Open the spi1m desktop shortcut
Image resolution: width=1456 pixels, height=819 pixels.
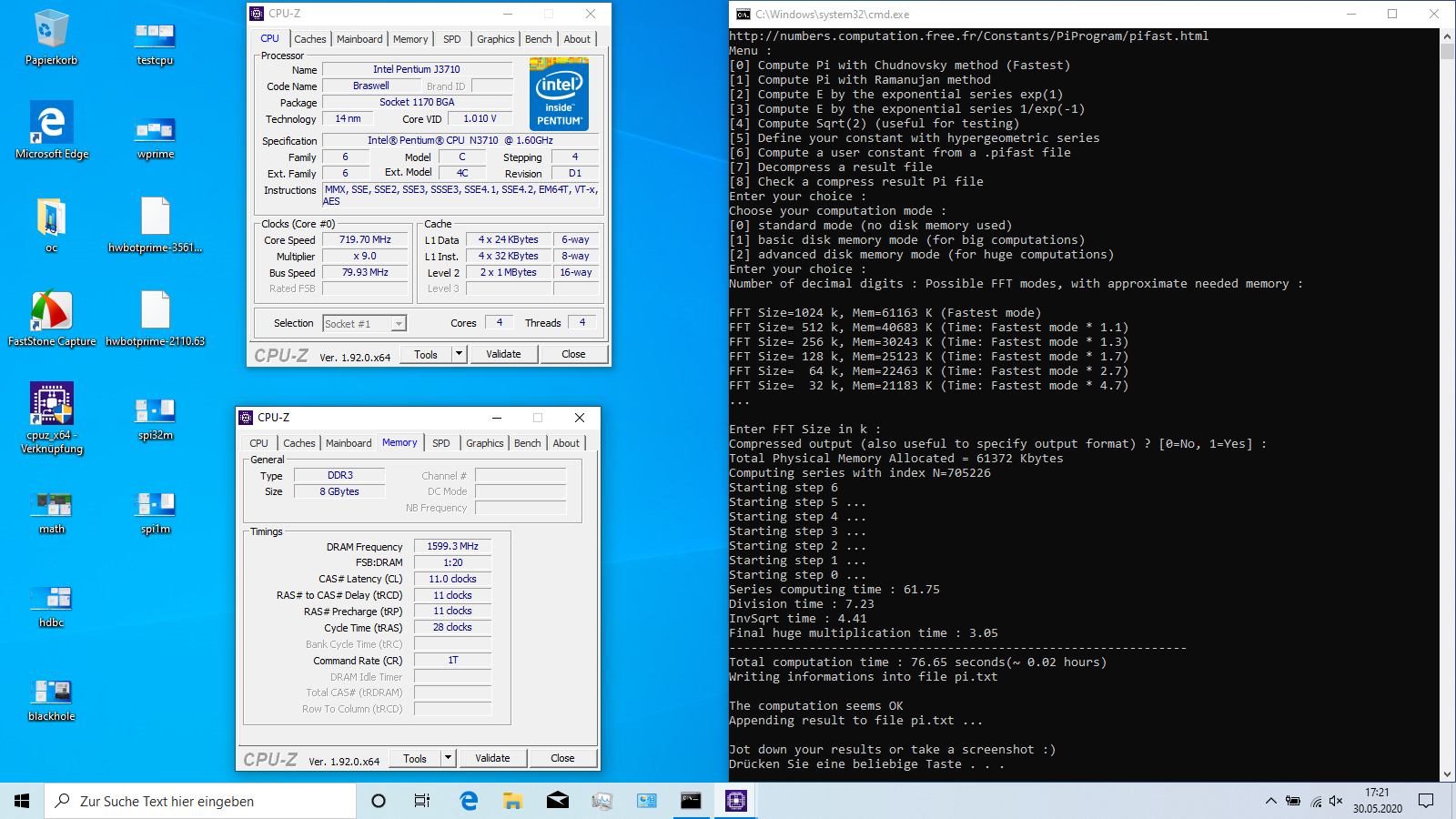[x=155, y=512]
